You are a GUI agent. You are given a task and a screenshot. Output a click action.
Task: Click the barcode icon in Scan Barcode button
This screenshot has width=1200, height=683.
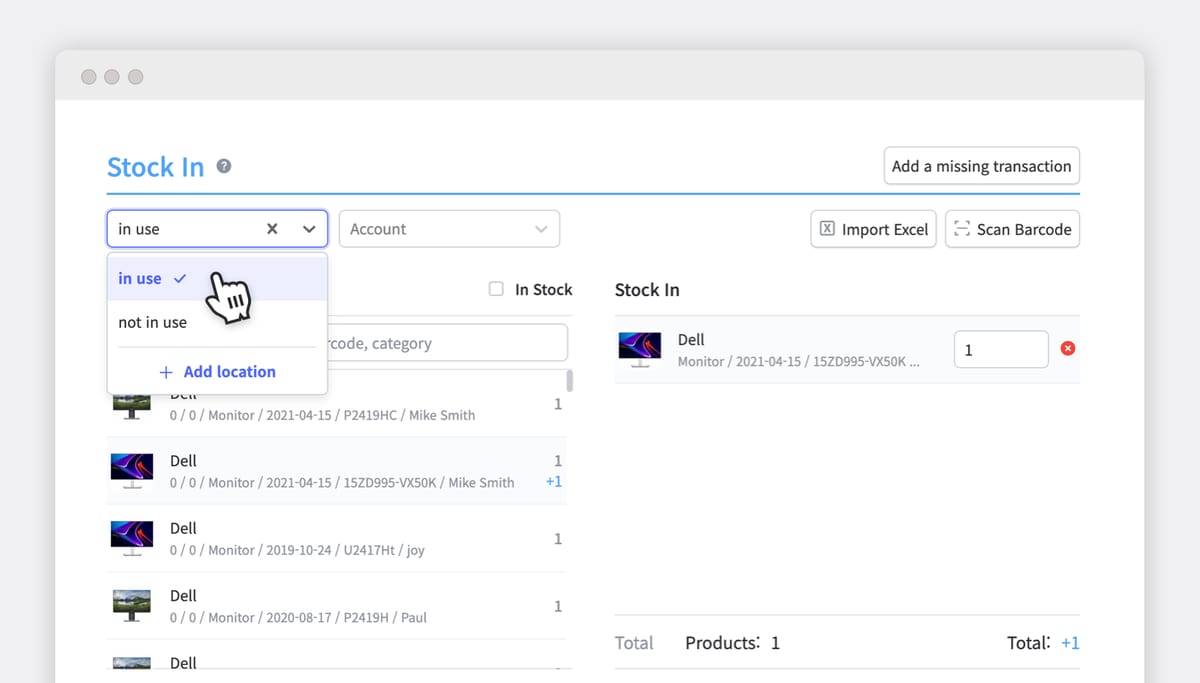coord(965,229)
